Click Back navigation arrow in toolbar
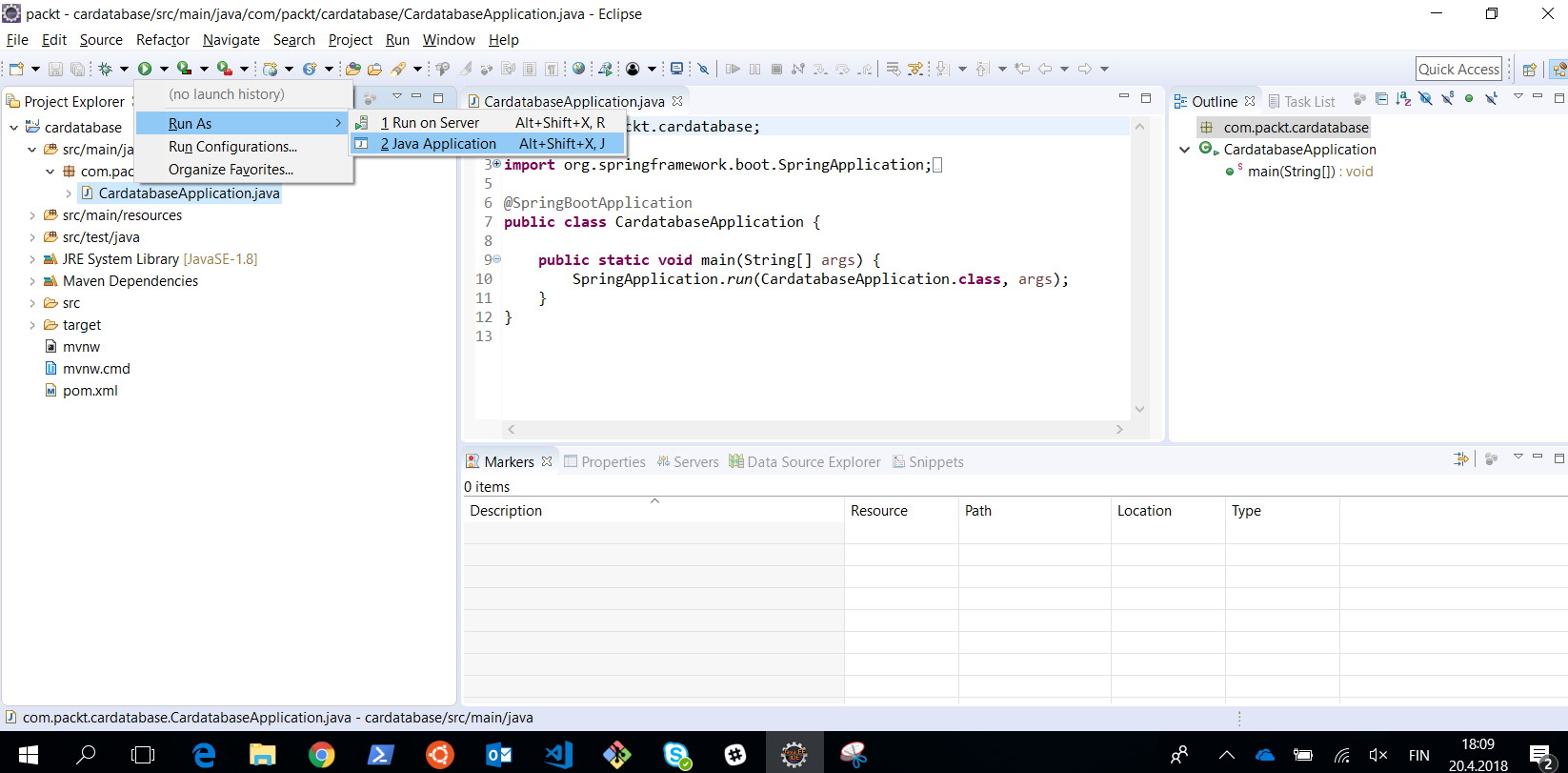Screen dimensions: 1568x773 tap(1045, 69)
